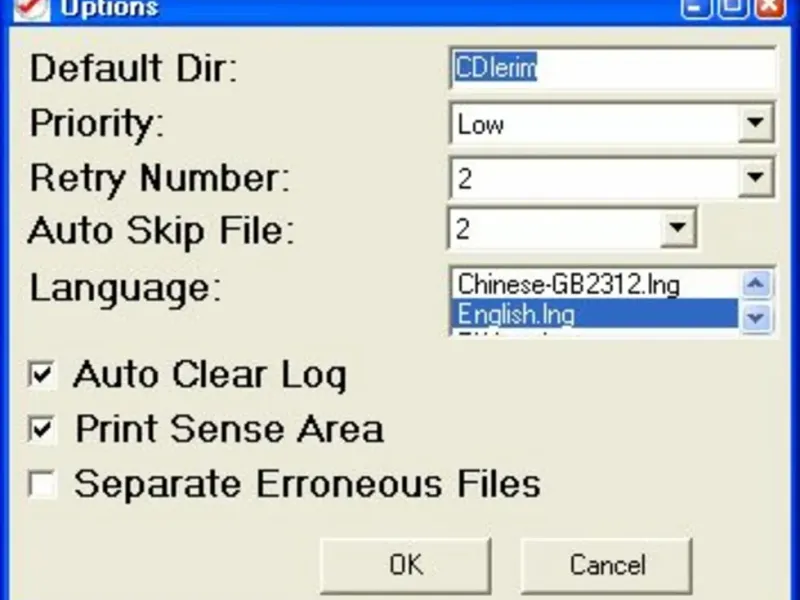Enable the Auto Clear Log checkbox
The image size is (800, 600).
point(42,375)
